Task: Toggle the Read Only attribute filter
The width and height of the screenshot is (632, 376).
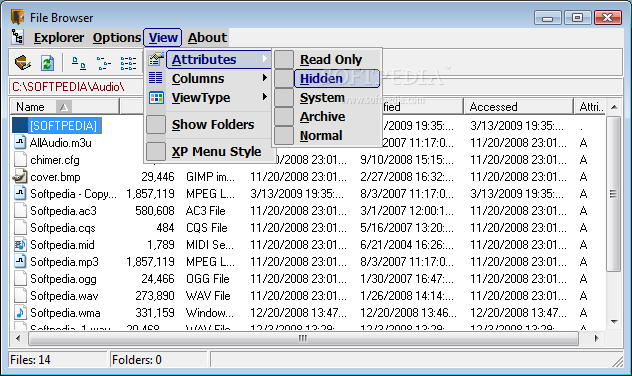Action: tap(327, 60)
